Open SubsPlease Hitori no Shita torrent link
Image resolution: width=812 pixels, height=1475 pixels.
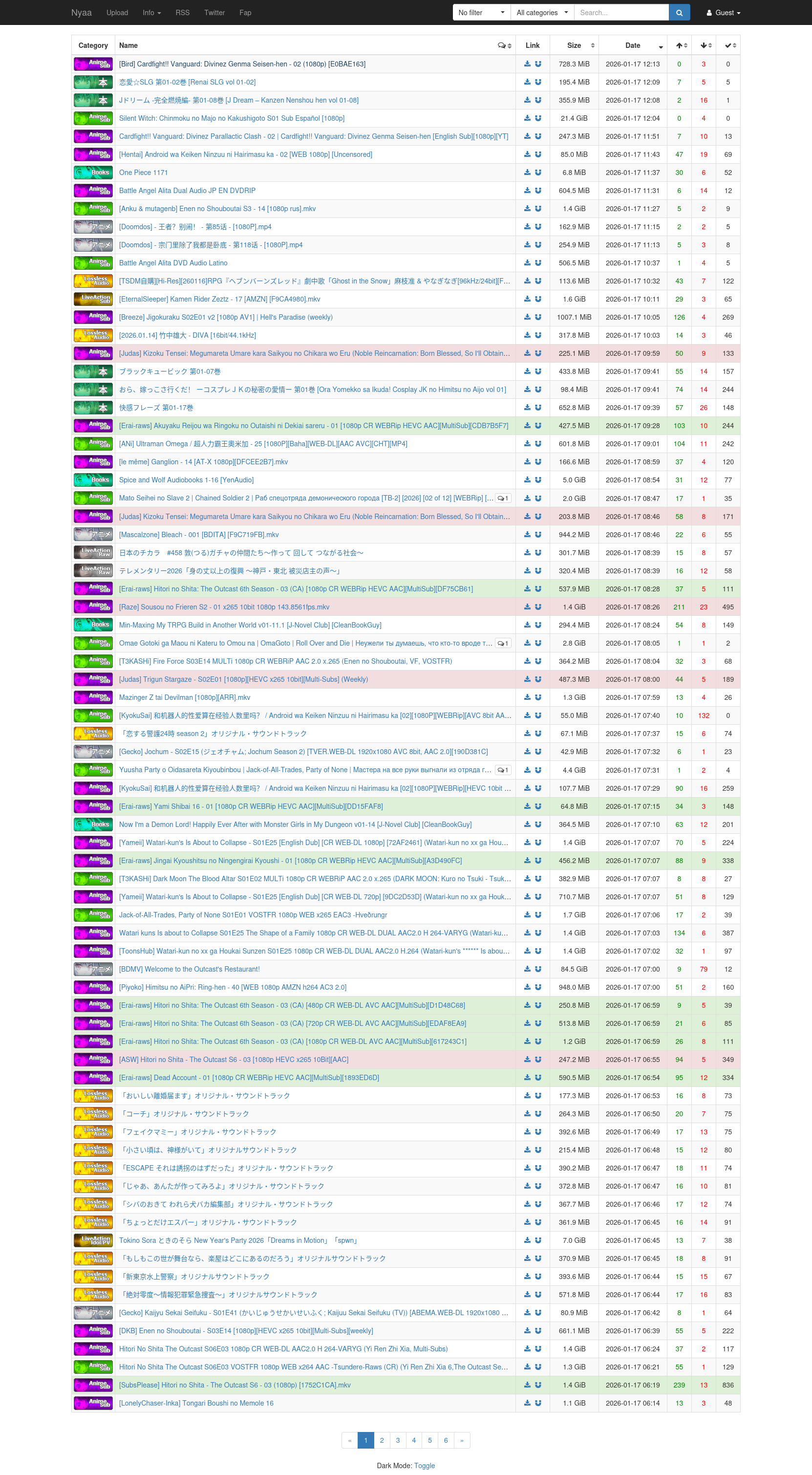pyautogui.click(x=235, y=1385)
